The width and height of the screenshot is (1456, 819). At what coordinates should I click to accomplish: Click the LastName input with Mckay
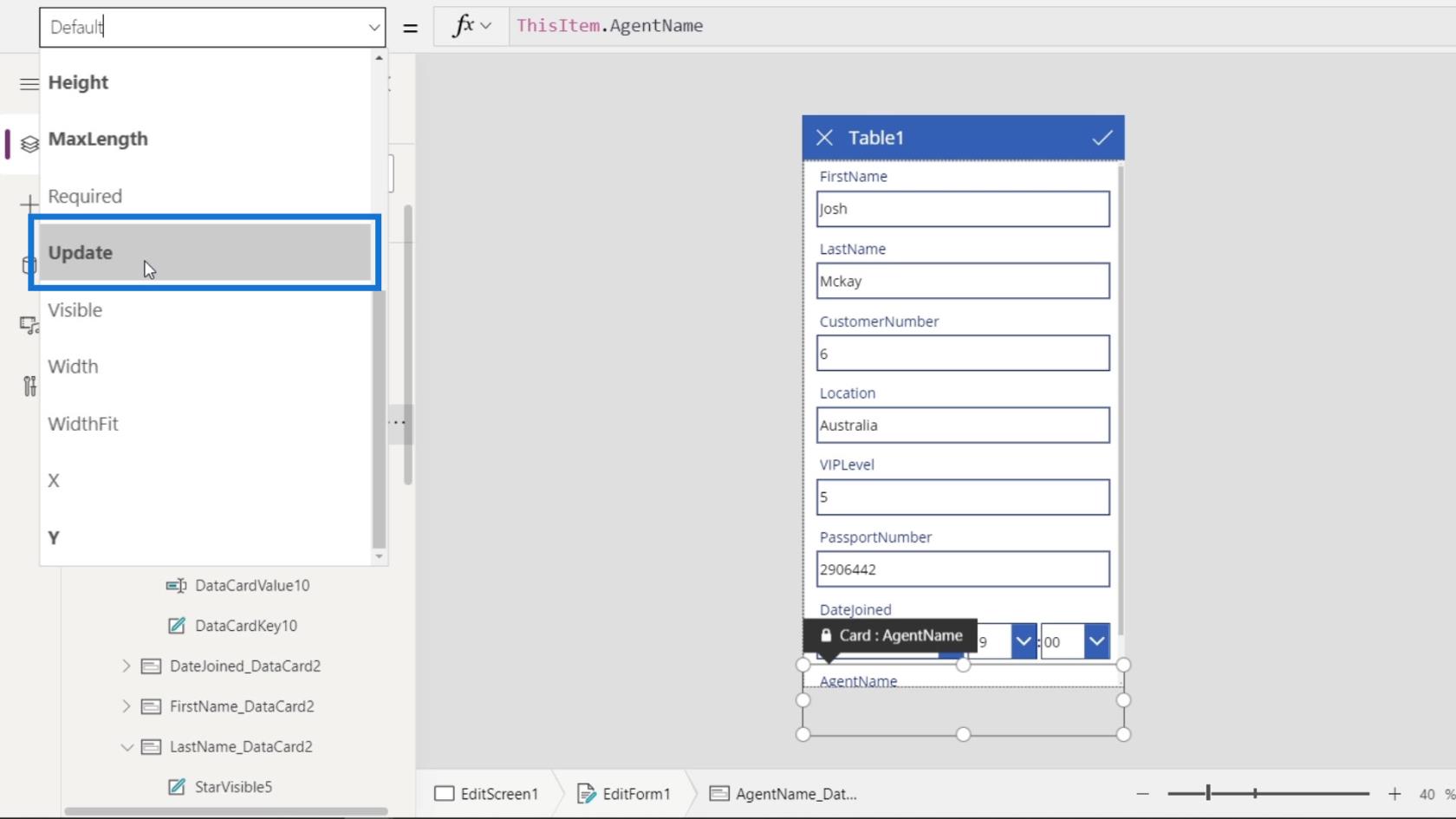pos(963,281)
